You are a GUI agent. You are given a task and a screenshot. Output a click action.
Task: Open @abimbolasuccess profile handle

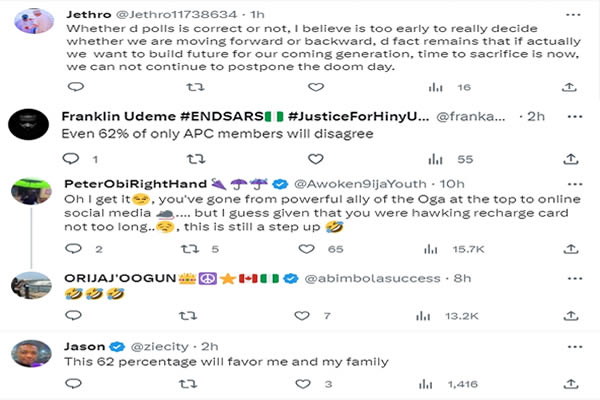tap(372, 278)
